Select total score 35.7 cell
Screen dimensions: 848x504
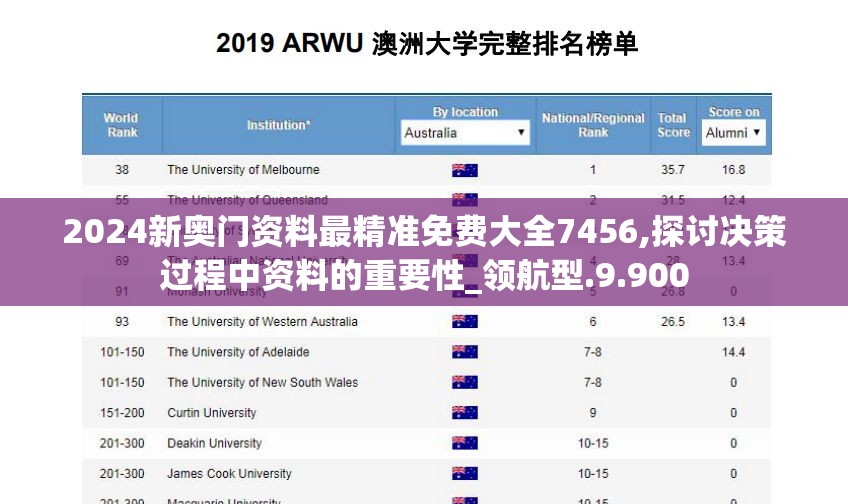[x=673, y=170]
